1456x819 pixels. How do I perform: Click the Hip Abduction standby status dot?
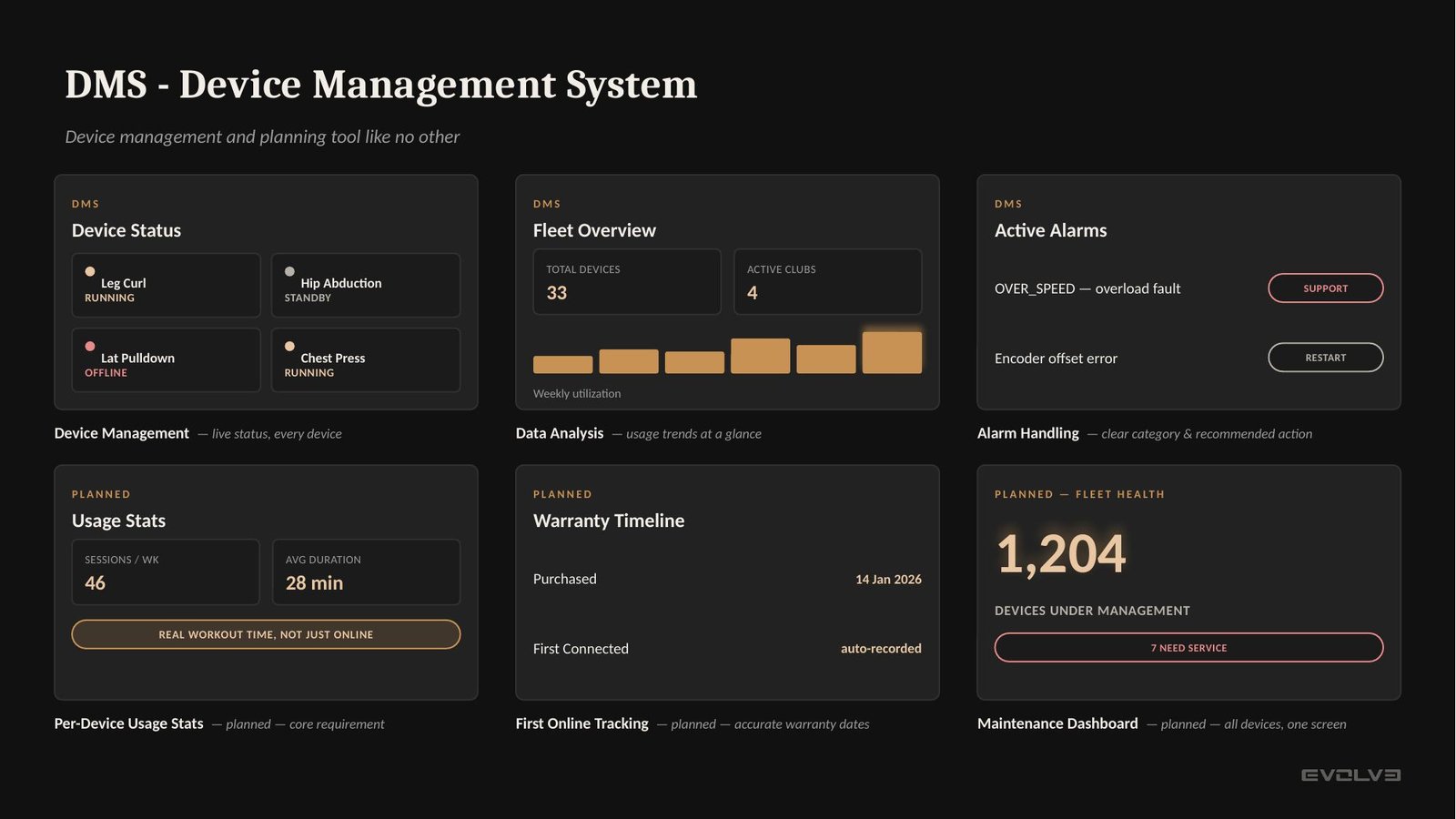289,271
